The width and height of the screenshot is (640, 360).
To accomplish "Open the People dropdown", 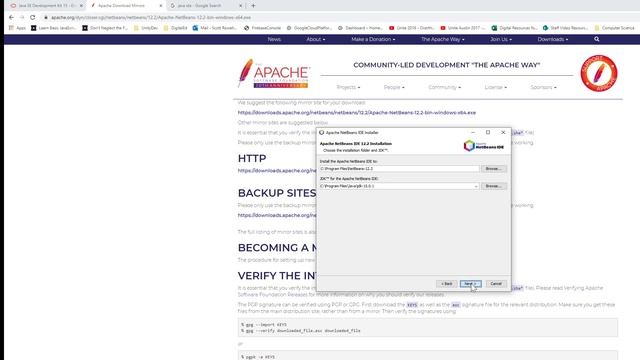I will (394, 87).
